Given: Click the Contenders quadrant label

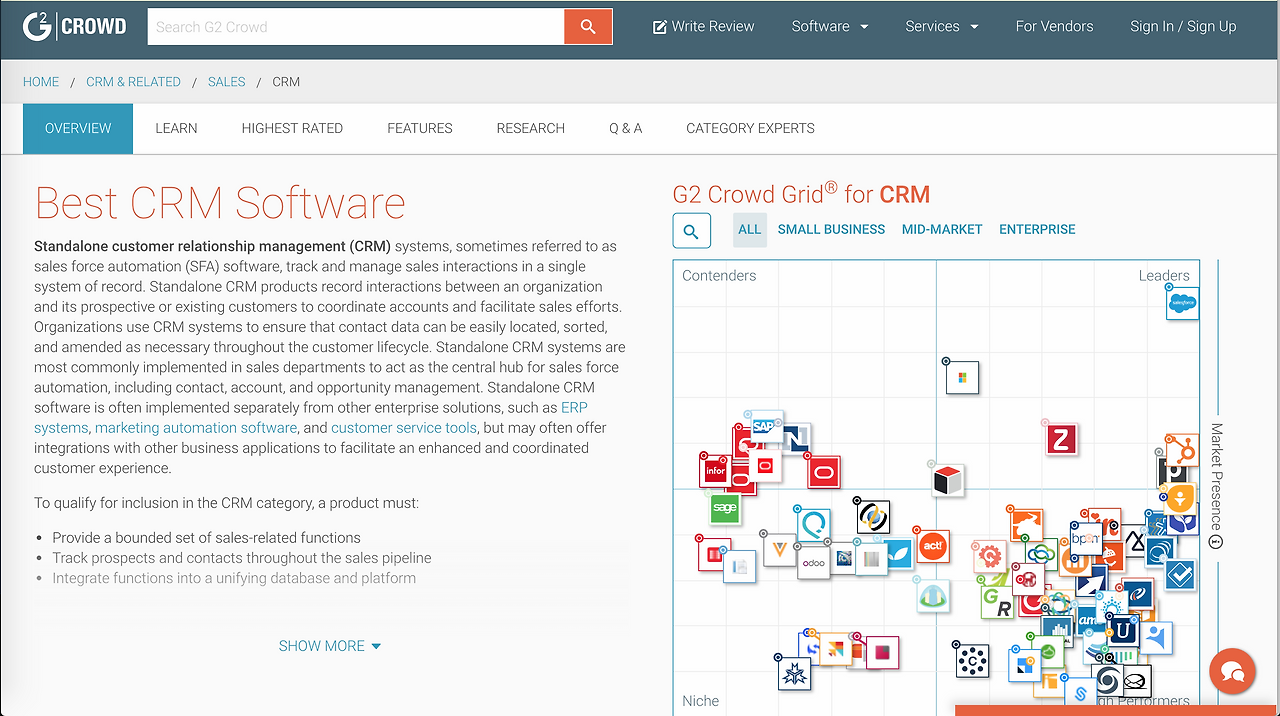Looking at the screenshot, I should coord(719,276).
